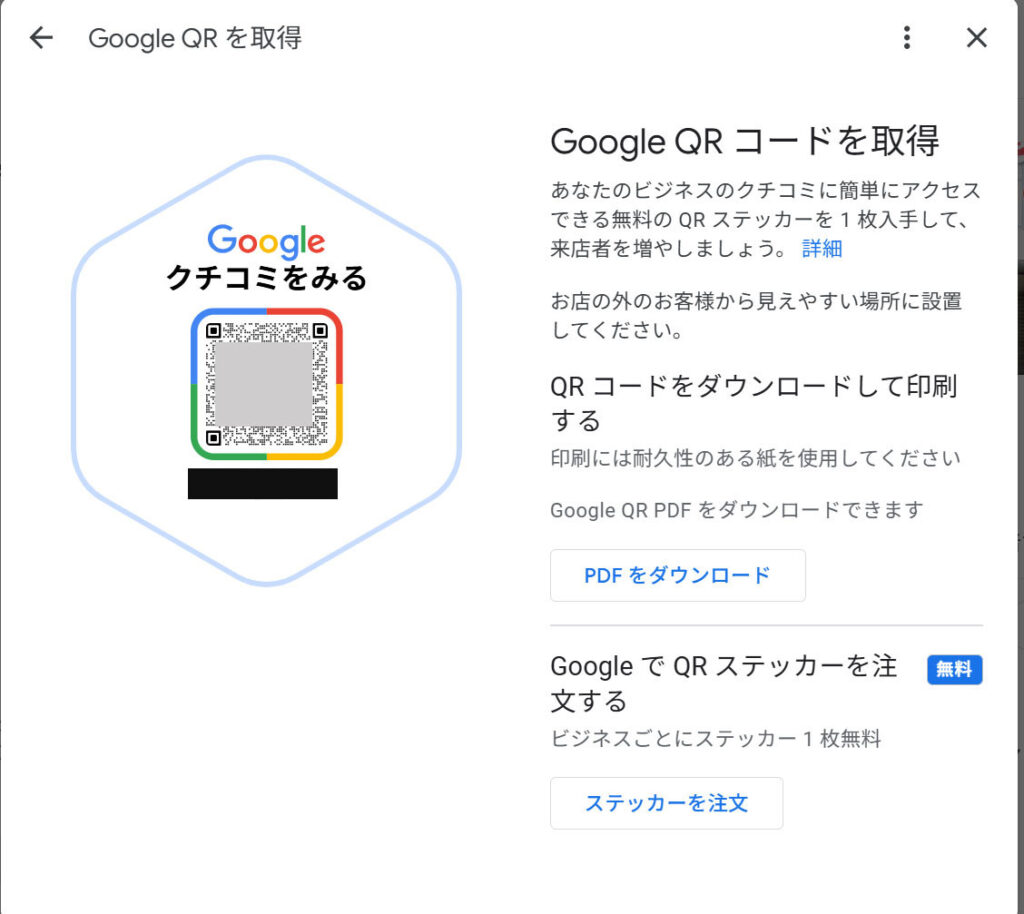Close the Google QR dialog

click(x=977, y=38)
